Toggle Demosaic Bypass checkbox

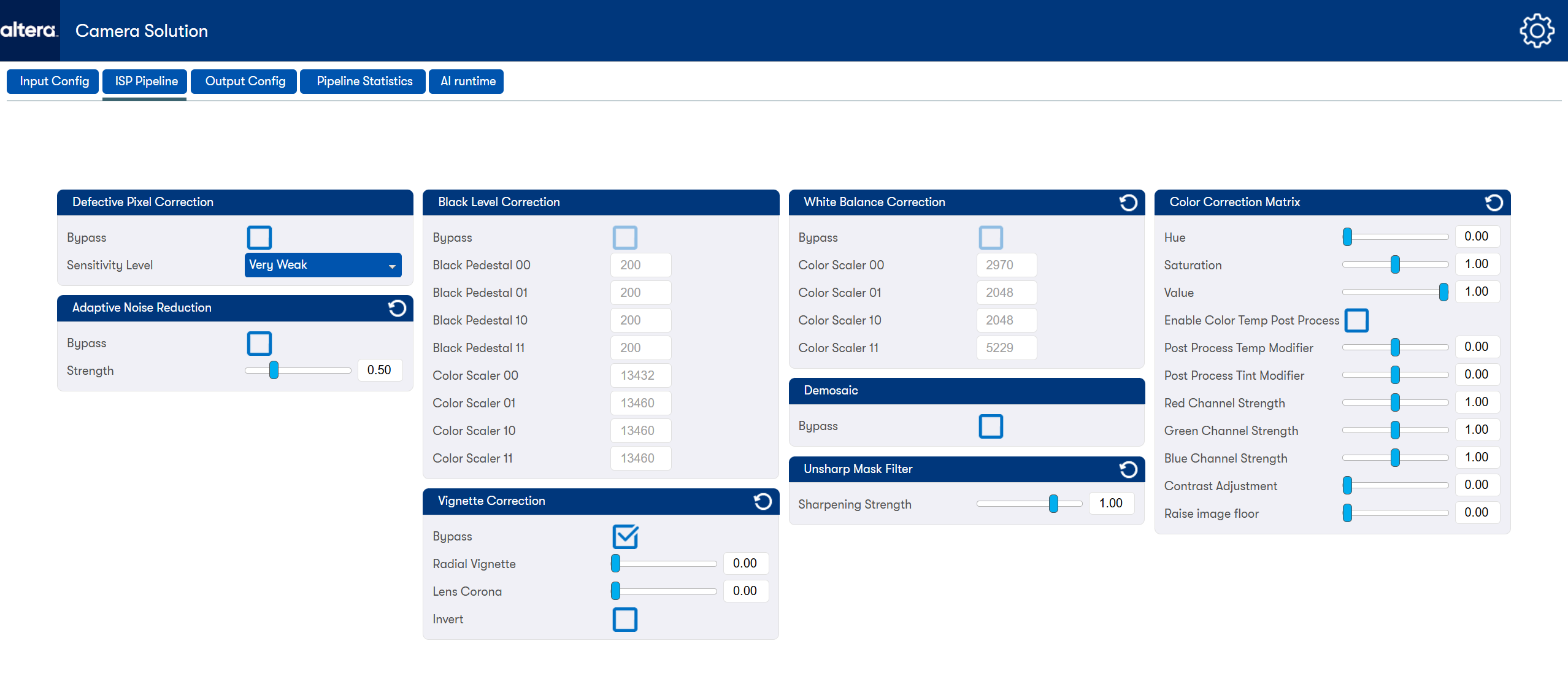pos(991,426)
